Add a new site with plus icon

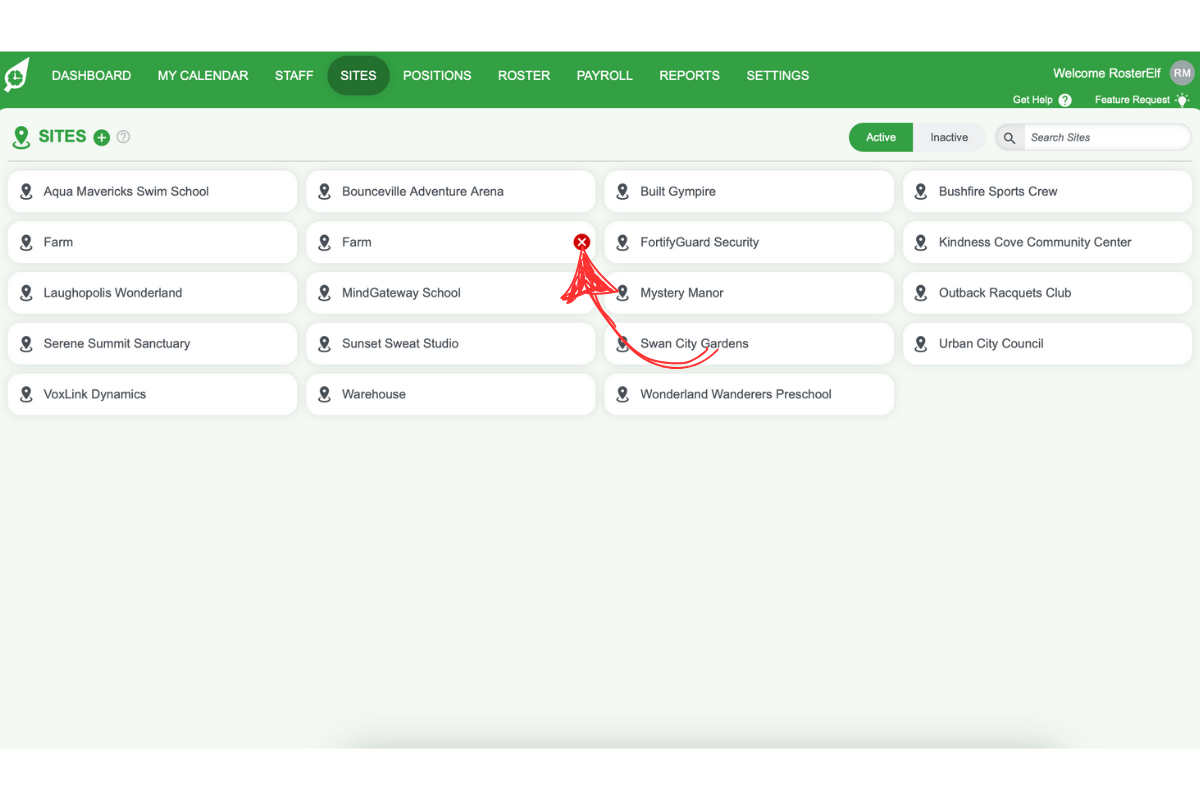coord(101,138)
